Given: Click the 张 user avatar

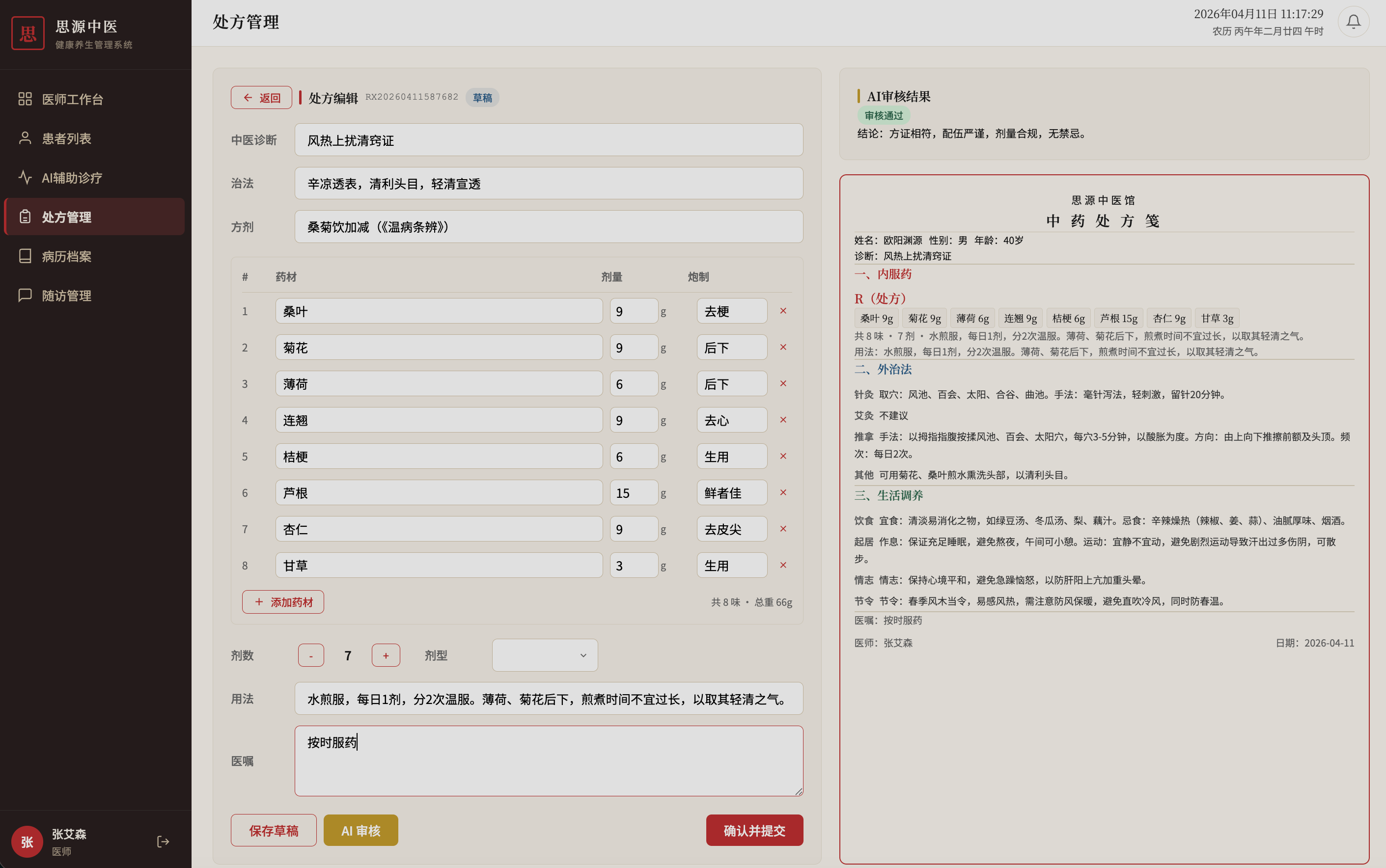Looking at the screenshot, I should 27,841.
